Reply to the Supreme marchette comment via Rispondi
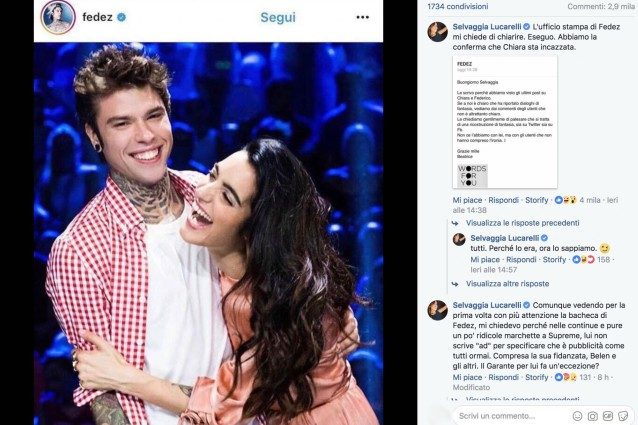This screenshot has height=425, width=638. pyautogui.click(x=503, y=377)
